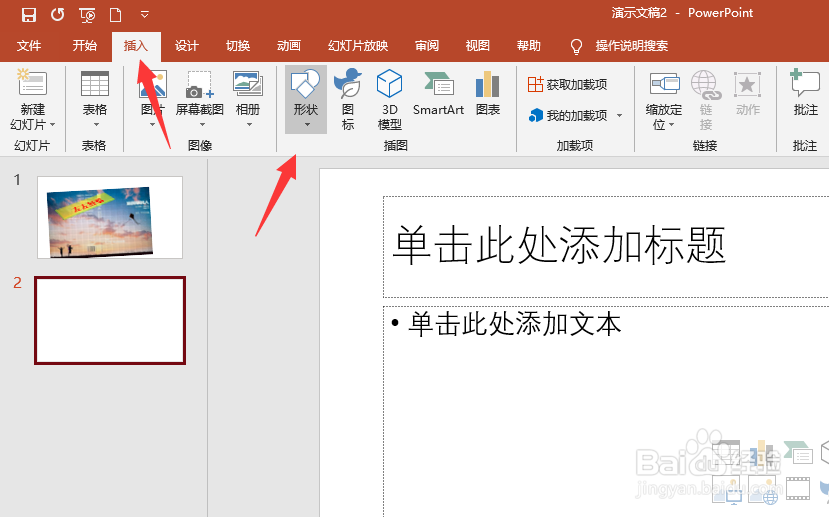Open the 帮助 tab
The width and height of the screenshot is (829, 517).
(x=529, y=46)
